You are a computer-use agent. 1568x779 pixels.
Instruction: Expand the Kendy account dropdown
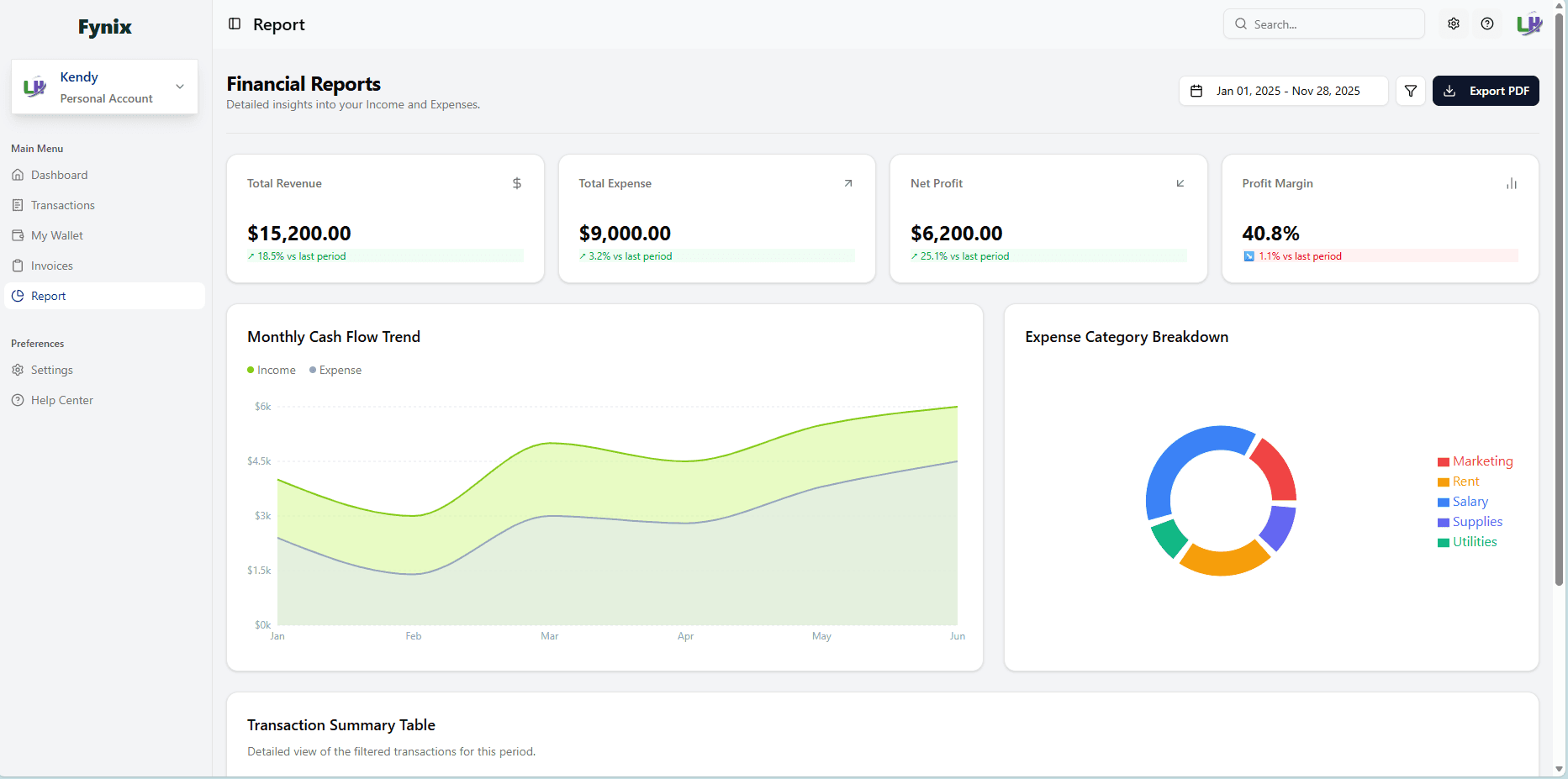click(x=179, y=87)
